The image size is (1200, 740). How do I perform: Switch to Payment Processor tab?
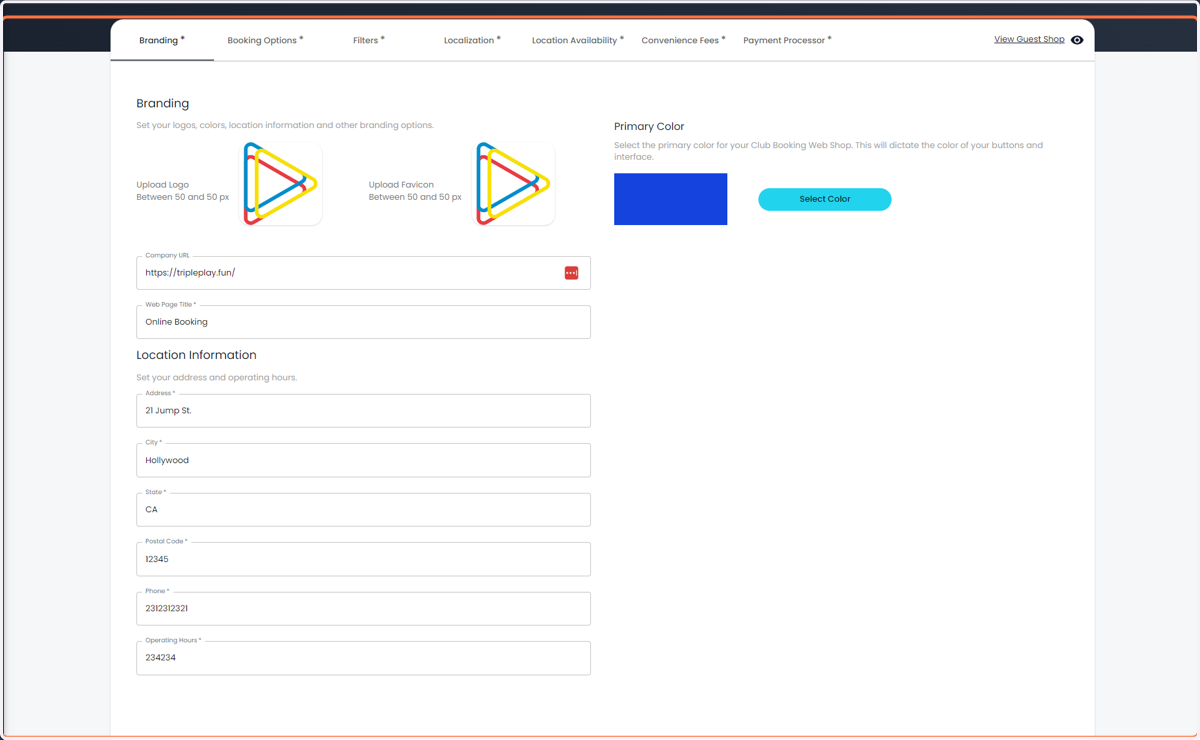pyautogui.click(x=787, y=41)
